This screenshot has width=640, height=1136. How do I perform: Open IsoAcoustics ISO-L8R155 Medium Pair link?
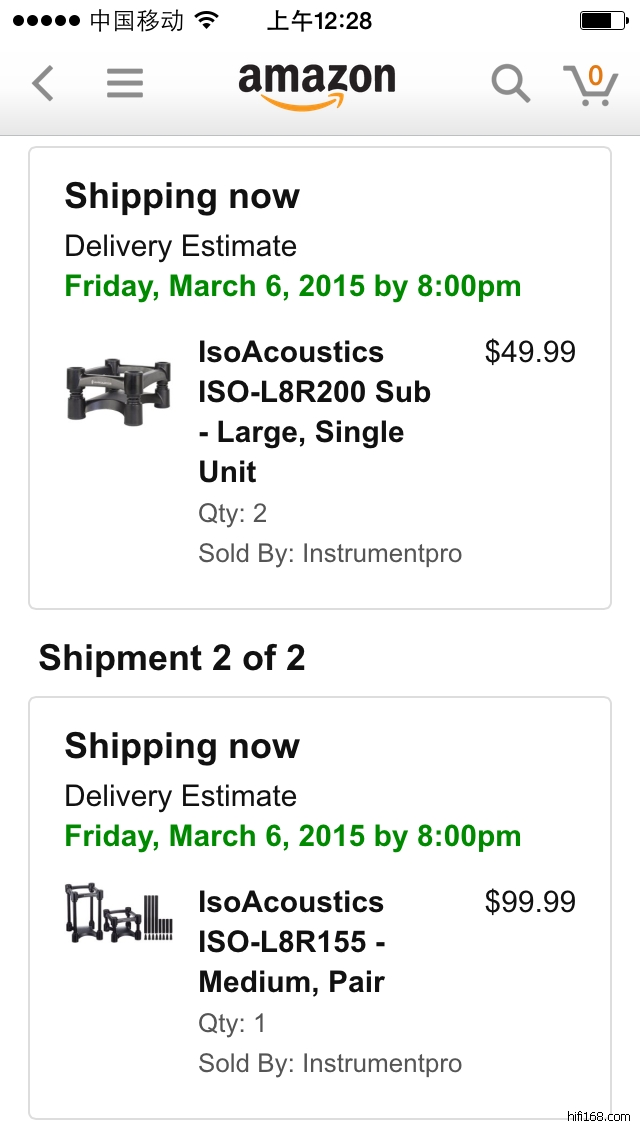click(292, 941)
